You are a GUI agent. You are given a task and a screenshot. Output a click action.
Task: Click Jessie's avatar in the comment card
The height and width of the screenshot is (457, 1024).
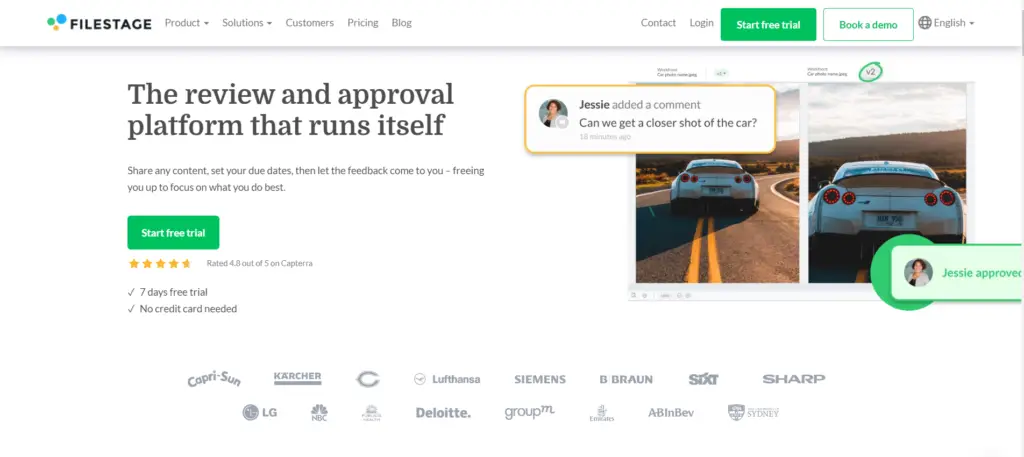(x=553, y=113)
